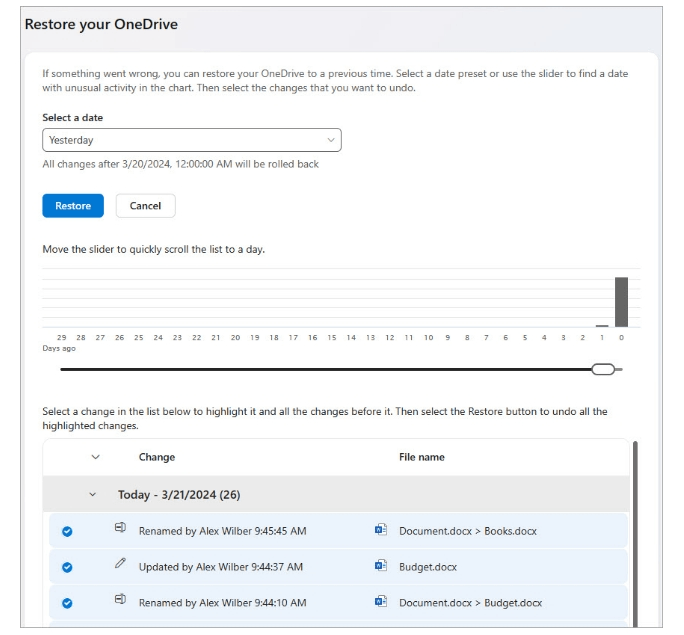Image resolution: width=684 pixels, height=635 pixels.
Task: Click the Cancel button
Action: (145, 206)
